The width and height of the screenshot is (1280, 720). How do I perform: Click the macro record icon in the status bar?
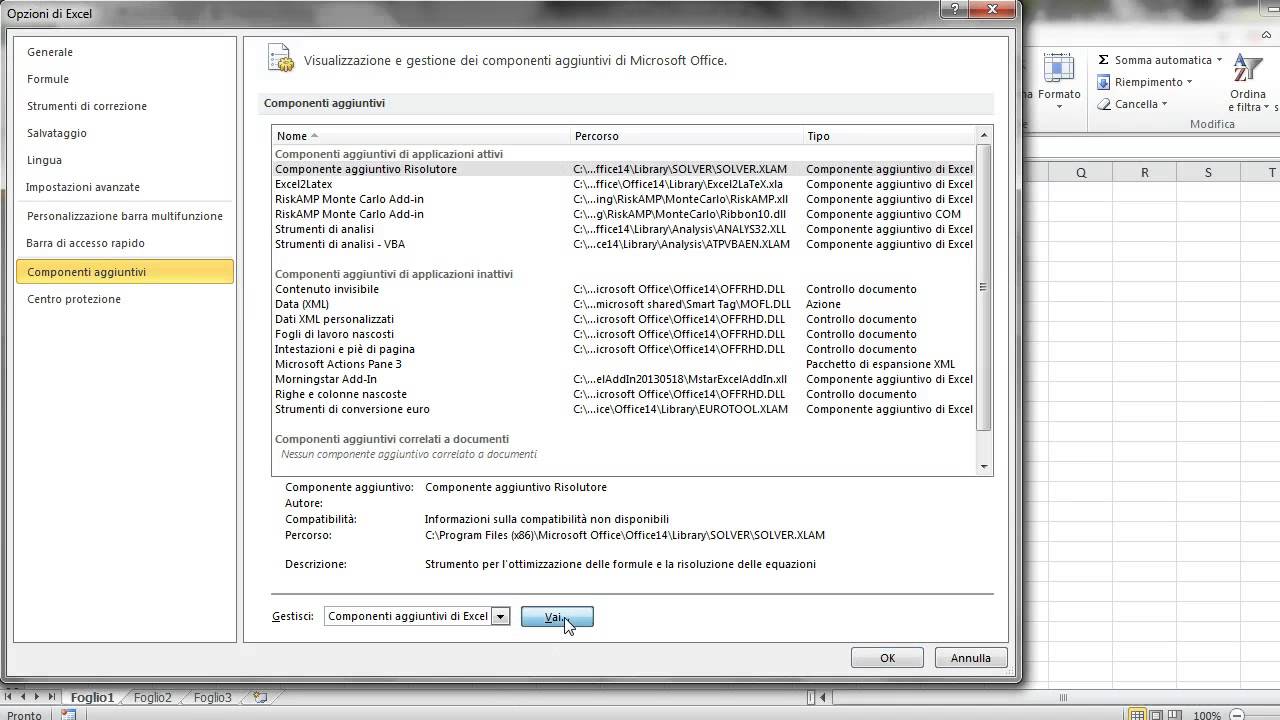pos(69,715)
